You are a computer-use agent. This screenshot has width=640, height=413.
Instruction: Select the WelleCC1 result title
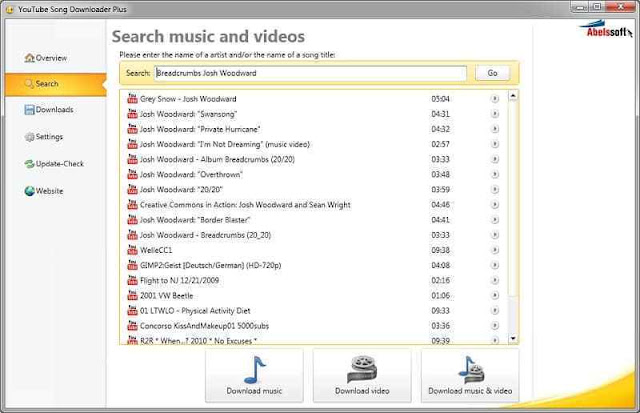pos(156,250)
